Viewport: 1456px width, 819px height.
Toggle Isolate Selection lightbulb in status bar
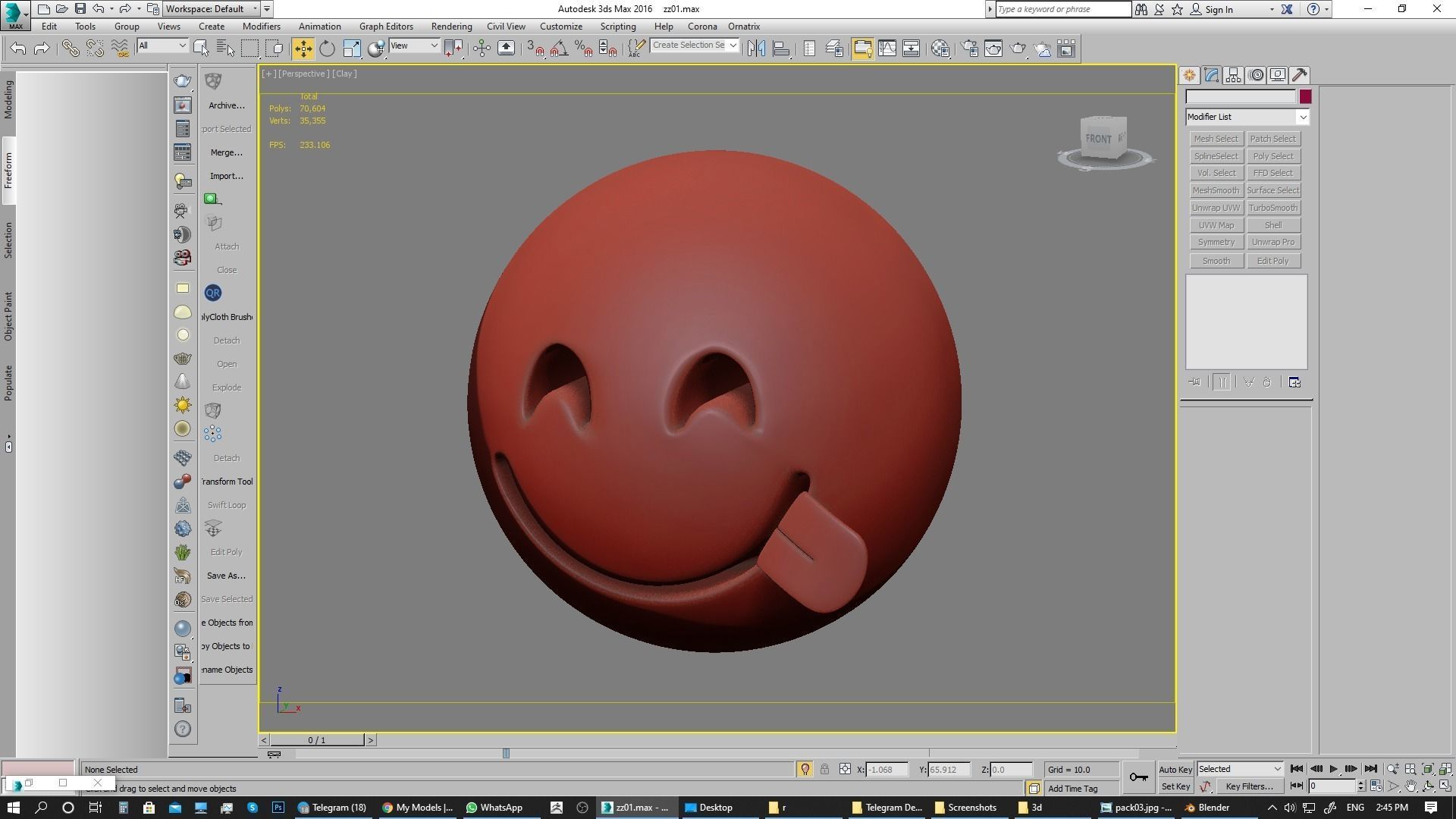pyautogui.click(x=805, y=769)
